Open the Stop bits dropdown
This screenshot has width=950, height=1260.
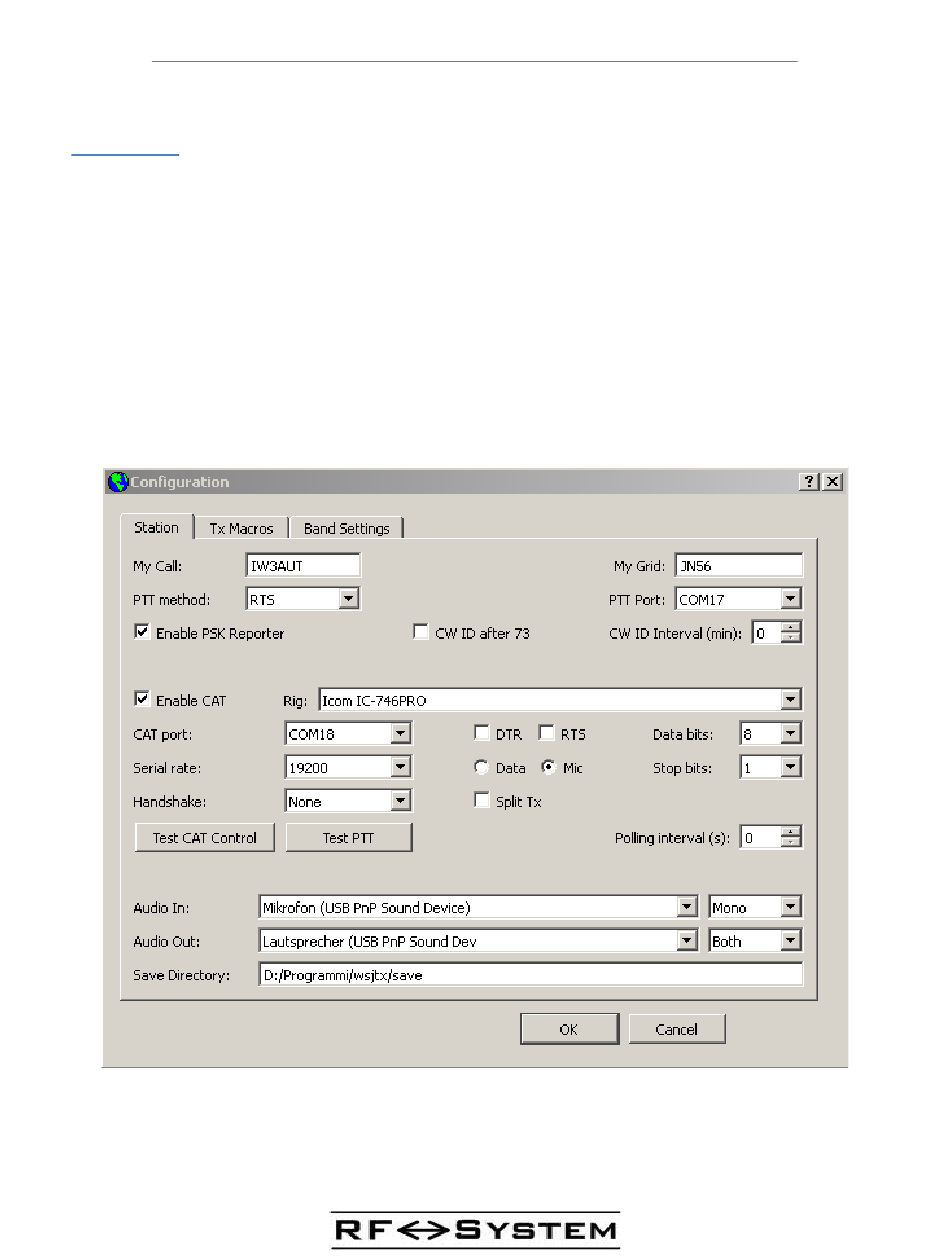click(x=771, y=768)
